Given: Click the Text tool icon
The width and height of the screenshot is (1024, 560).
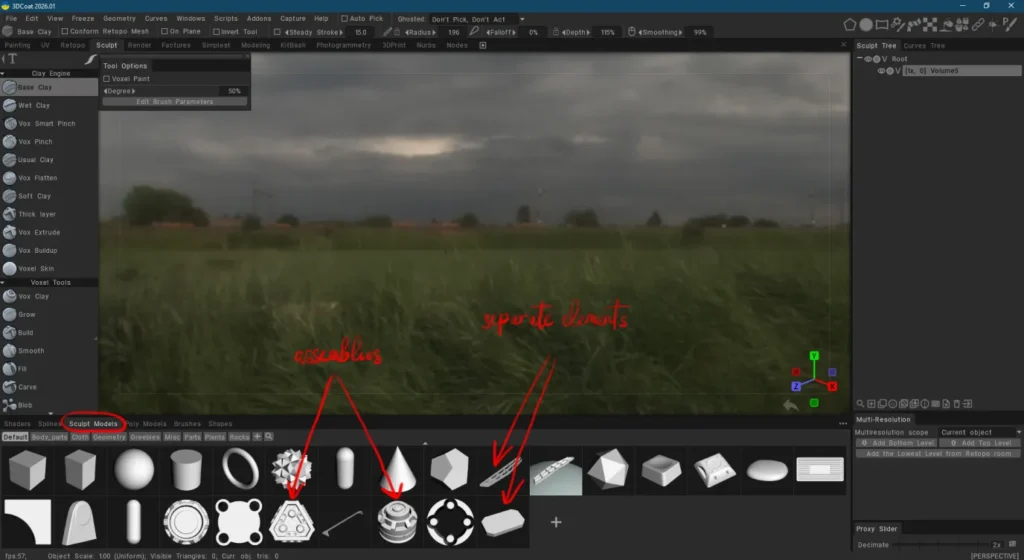Looking at the screenshot, I should [12, 59].
